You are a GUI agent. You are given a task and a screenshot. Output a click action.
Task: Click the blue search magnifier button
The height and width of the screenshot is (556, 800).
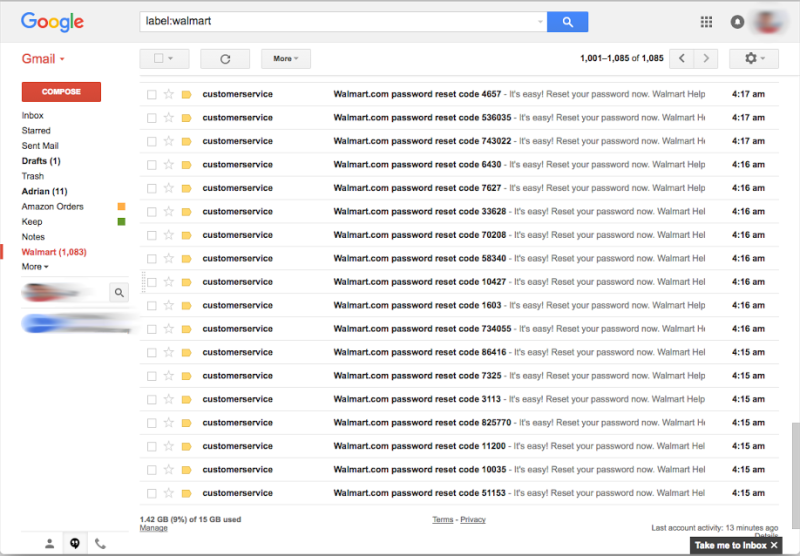(567, 22)
